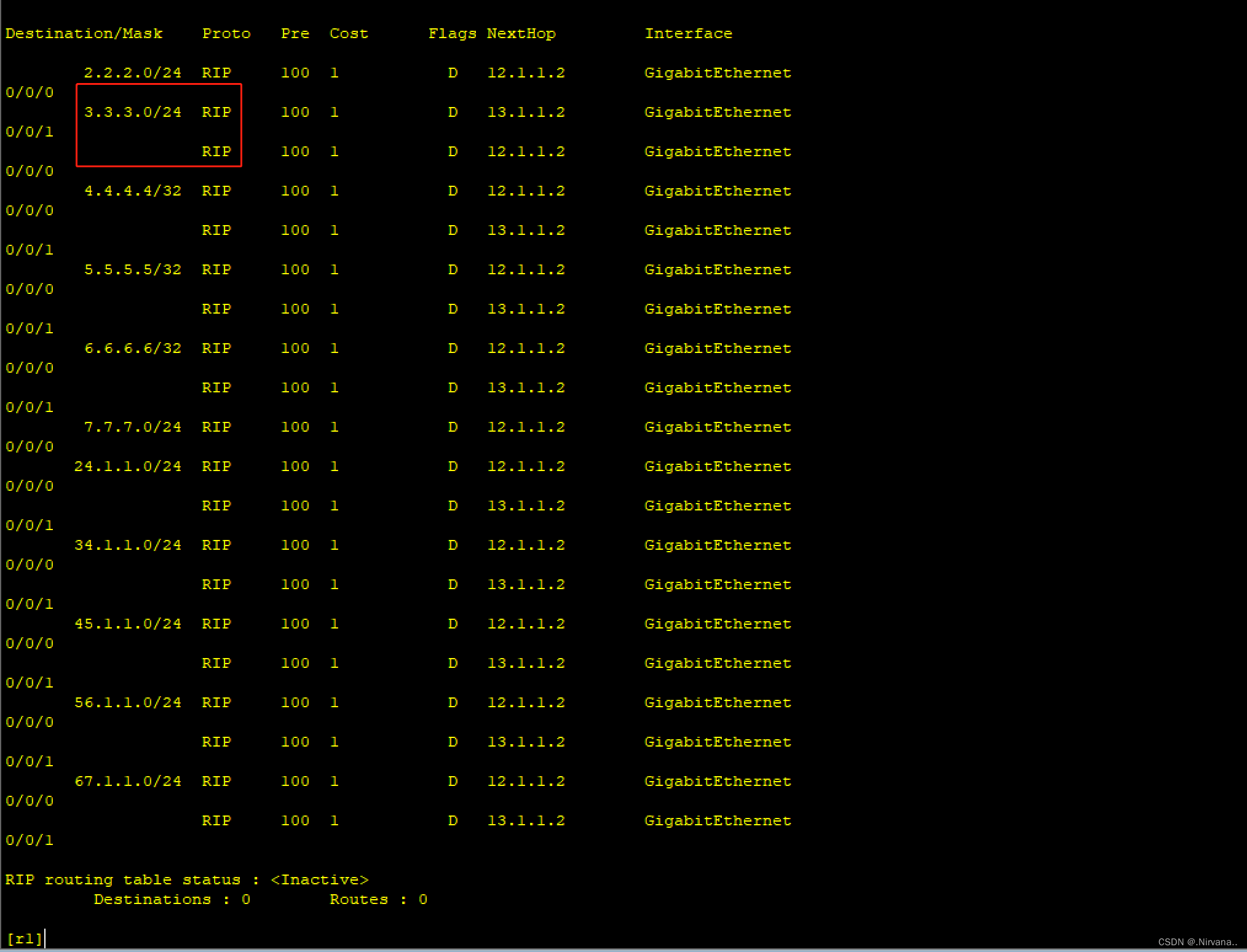Click preference 100 in 6.6.6.6/32 row

pos(295,349)
